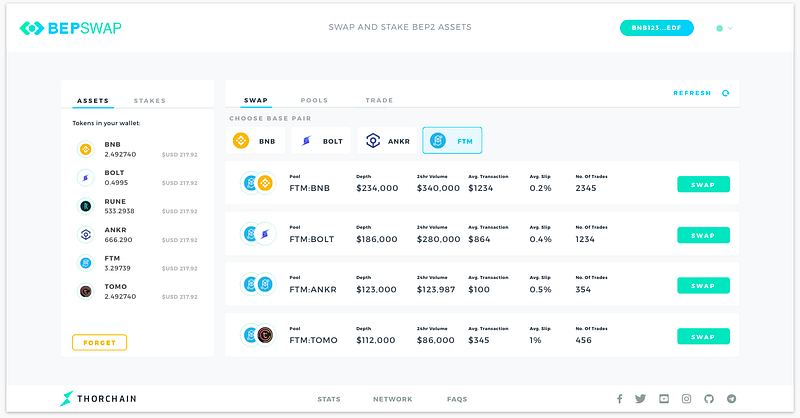Open the Telegram social icon

[732, 399]
